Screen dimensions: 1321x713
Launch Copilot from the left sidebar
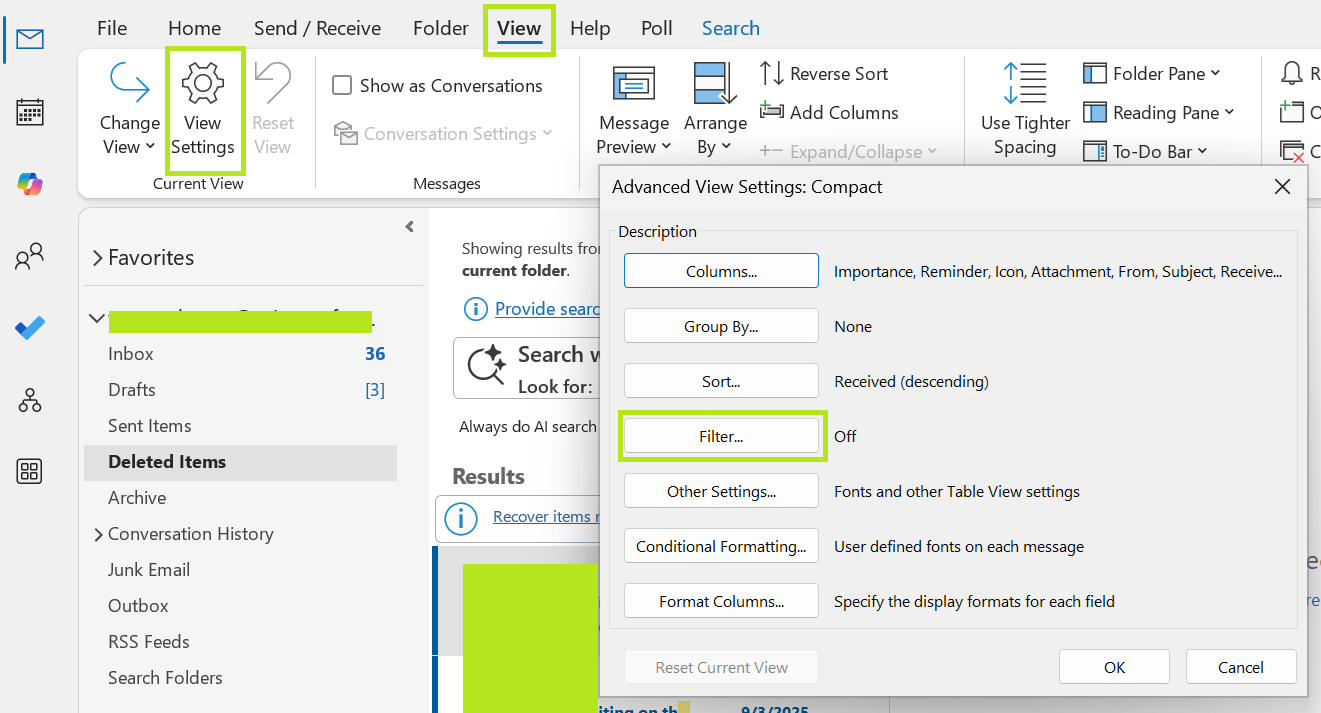click(30, 184)
